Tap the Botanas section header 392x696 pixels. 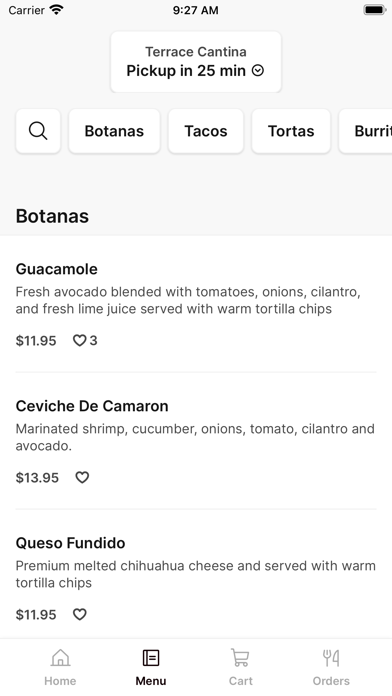(x=52, y=216)
